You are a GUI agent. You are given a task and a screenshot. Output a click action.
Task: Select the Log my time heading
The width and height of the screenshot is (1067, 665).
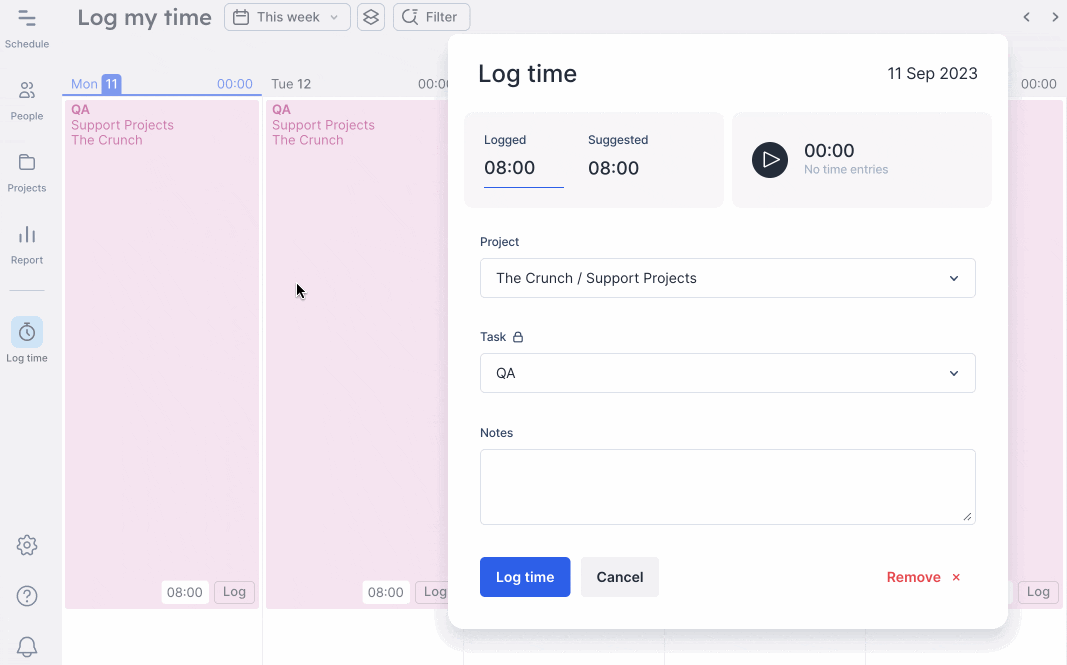pos(143,16)
